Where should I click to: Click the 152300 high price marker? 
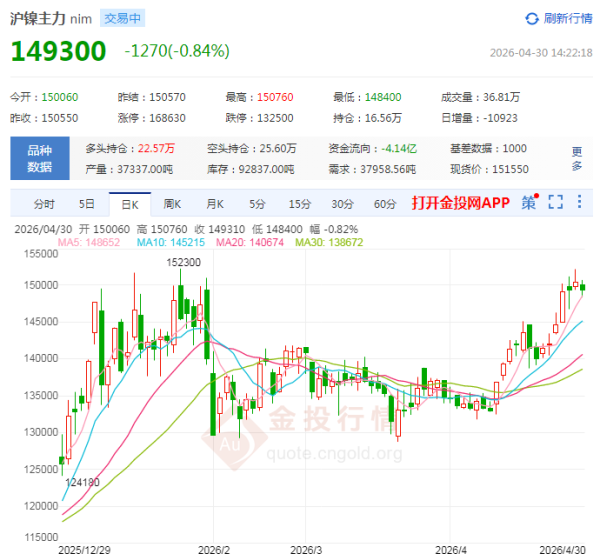[183, 262]
